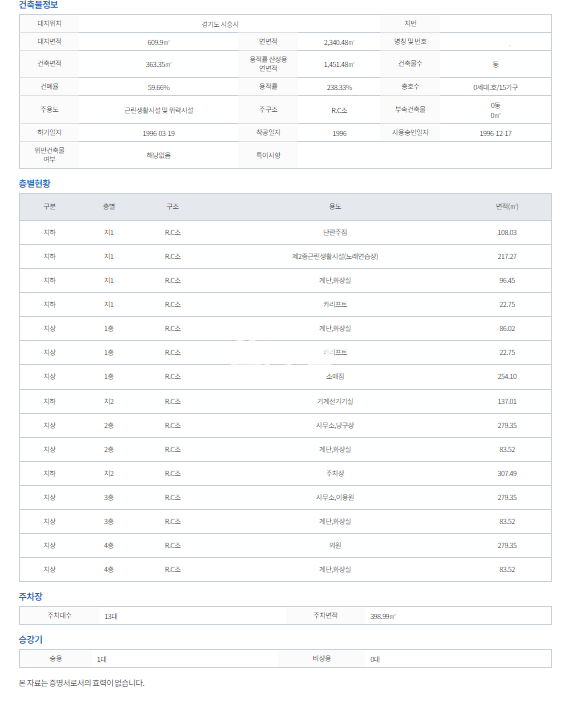Screen dimensions: 563x705
Task: Click the 398.99㎡ parking area value
Action: coord(383,616)
